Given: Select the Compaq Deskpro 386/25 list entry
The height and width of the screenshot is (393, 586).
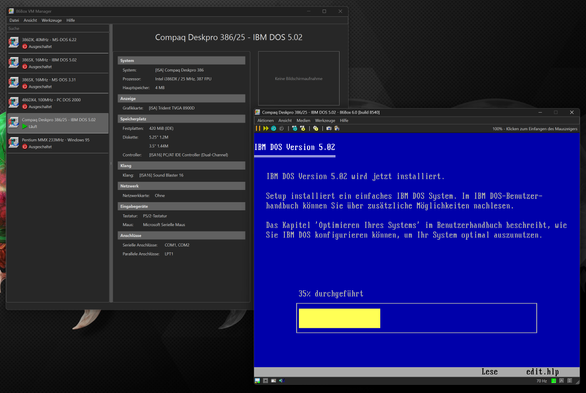Looking at the screenshot, I should (x=58, y=123).
